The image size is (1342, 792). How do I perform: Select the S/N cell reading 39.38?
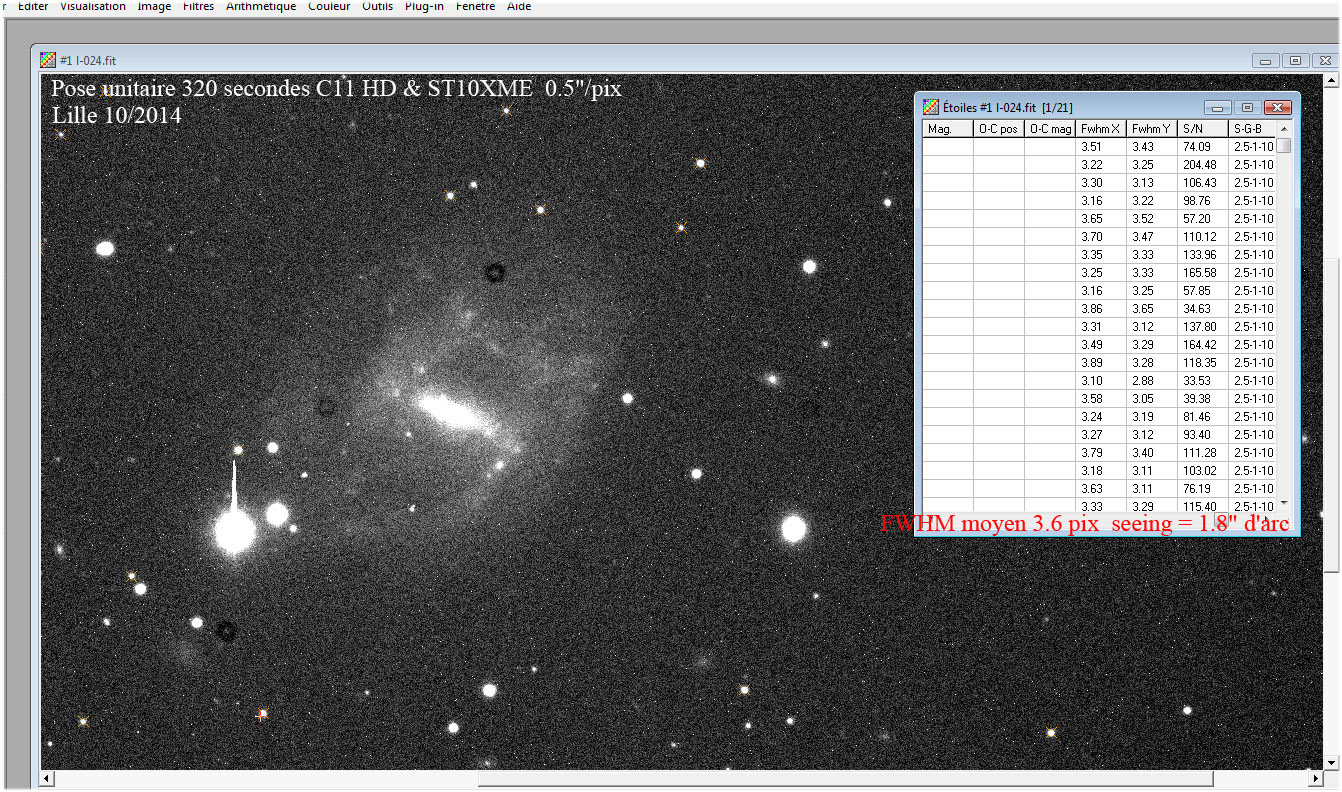[1203, 399]
